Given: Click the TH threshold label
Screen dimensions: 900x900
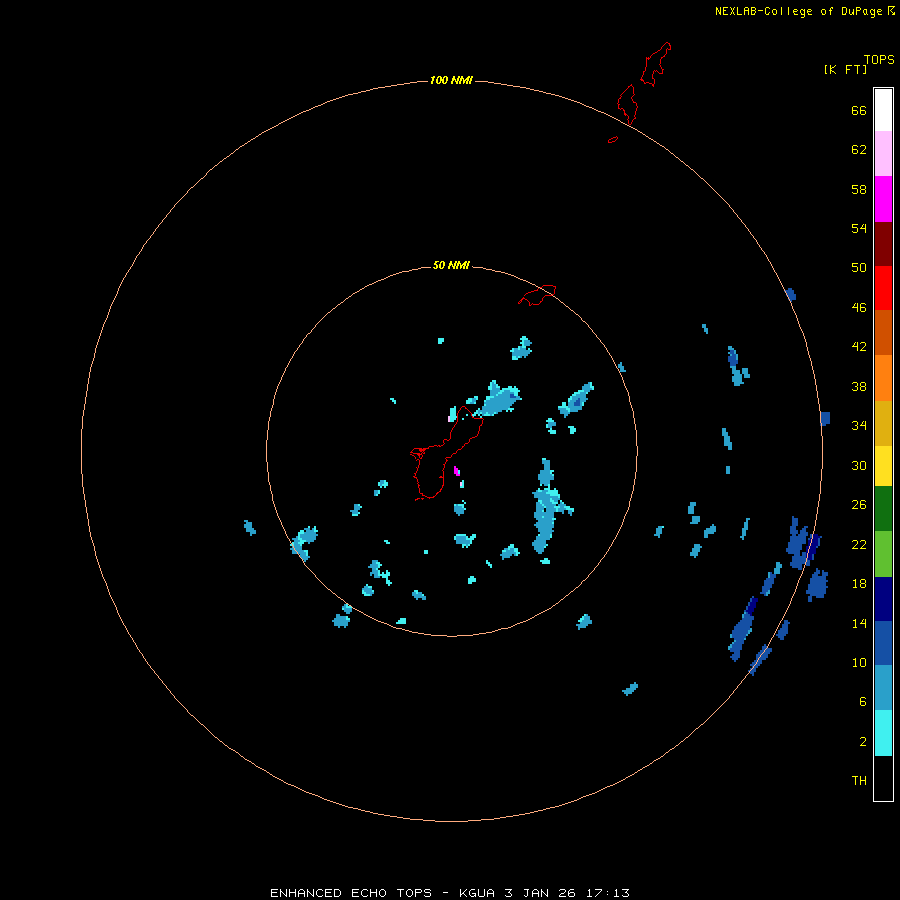Looking at the screenshot, I should point(859,781).
